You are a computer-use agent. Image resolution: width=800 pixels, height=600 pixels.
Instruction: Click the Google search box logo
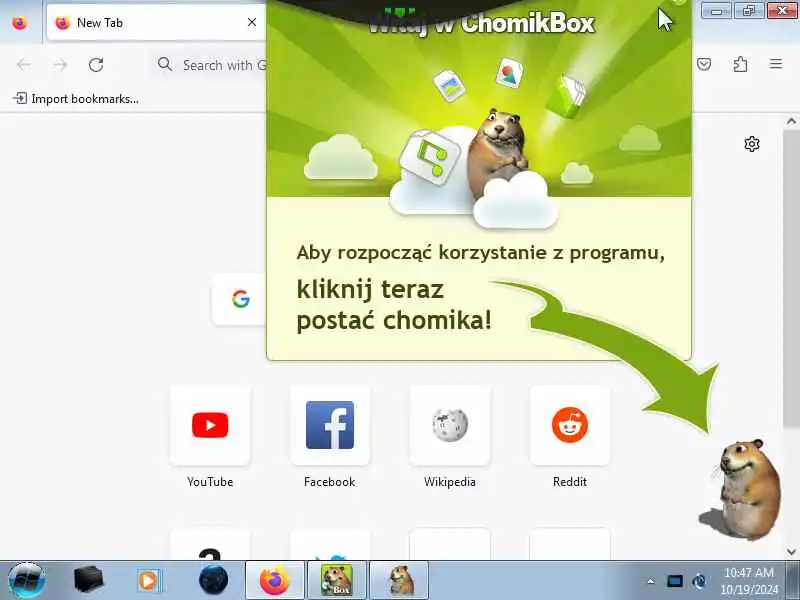coord(240,299)
